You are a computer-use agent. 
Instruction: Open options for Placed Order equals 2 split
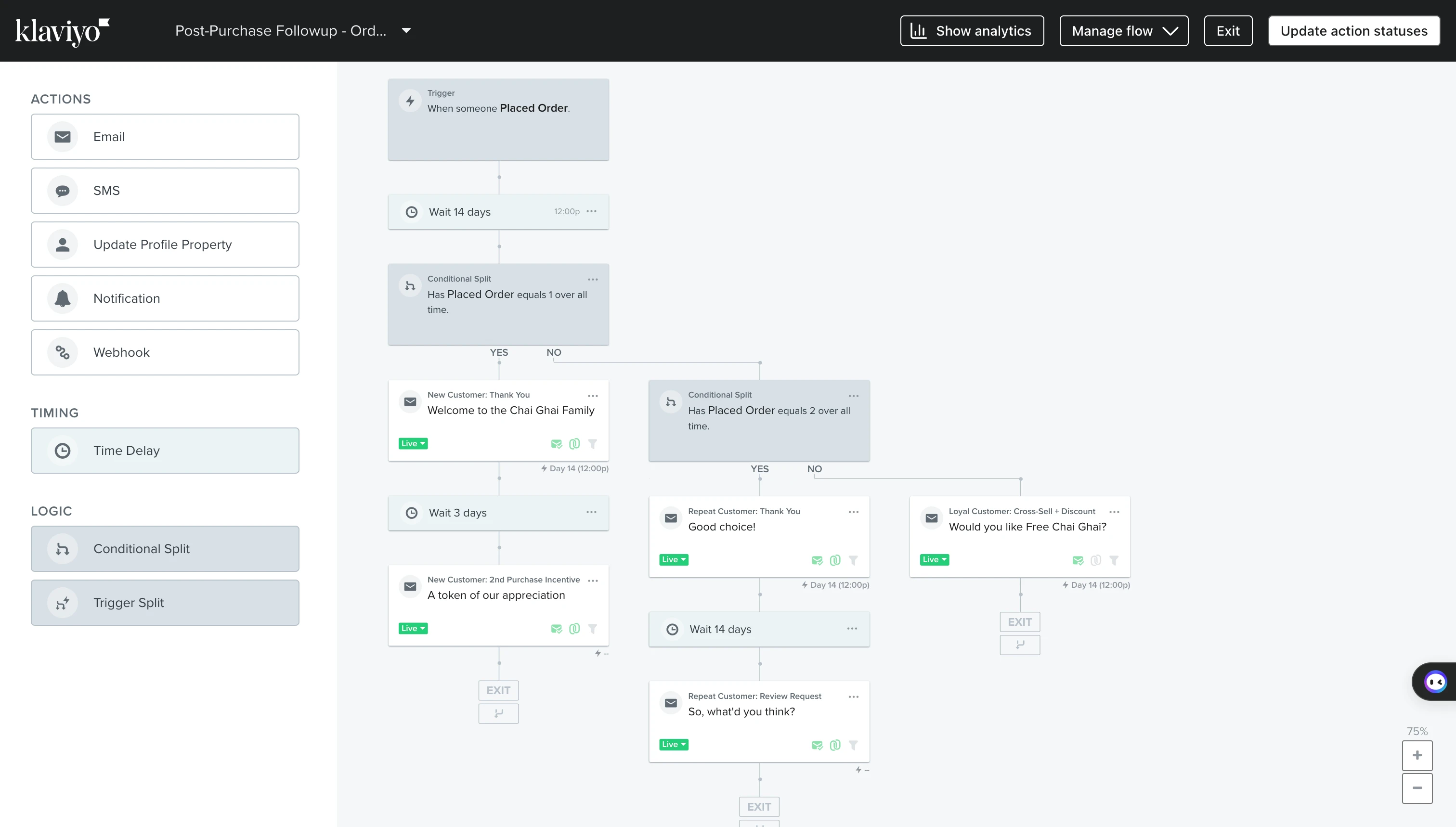(853, 396)
